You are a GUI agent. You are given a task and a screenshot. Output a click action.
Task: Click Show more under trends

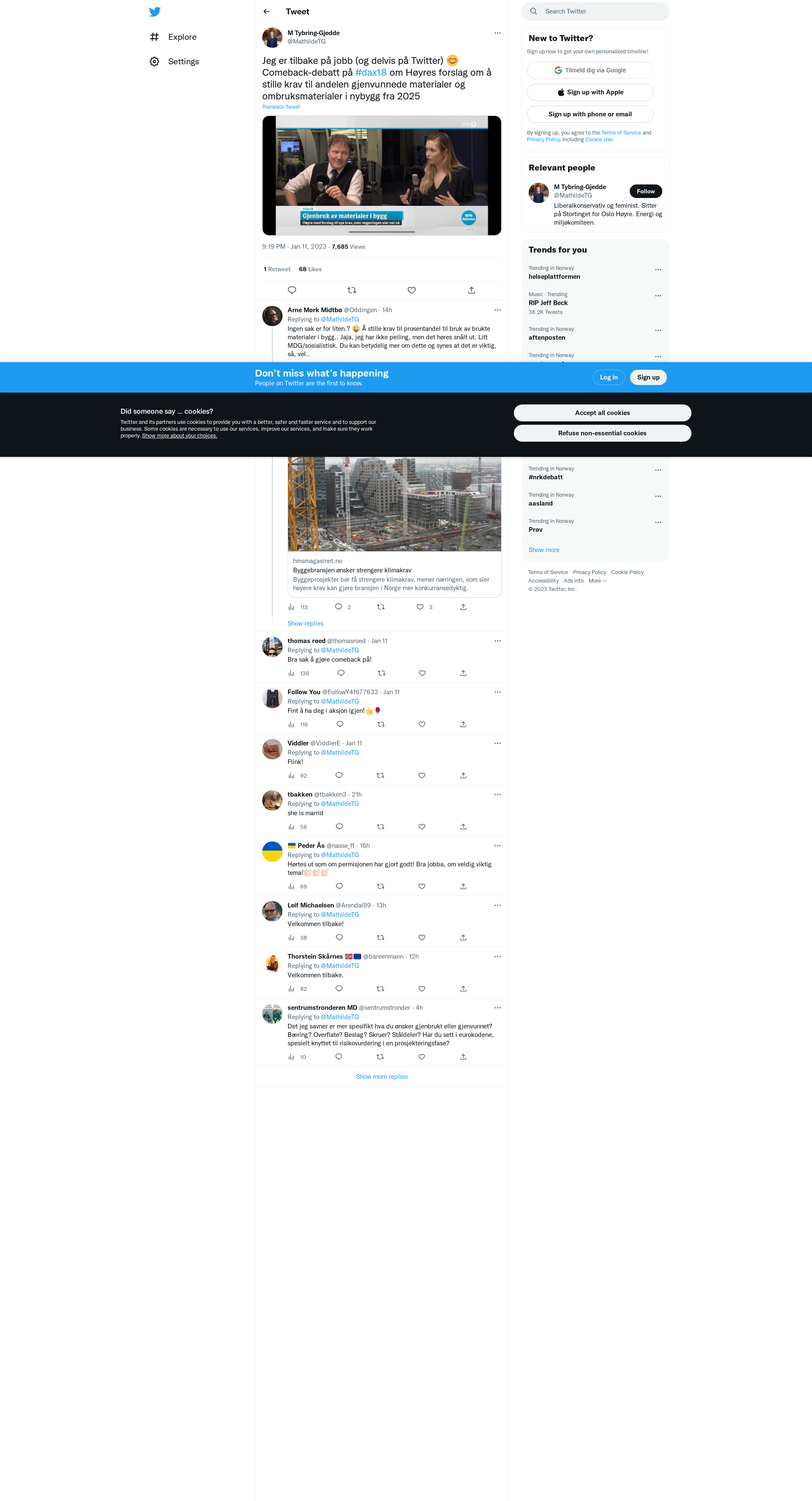click(x=543, y=550)
